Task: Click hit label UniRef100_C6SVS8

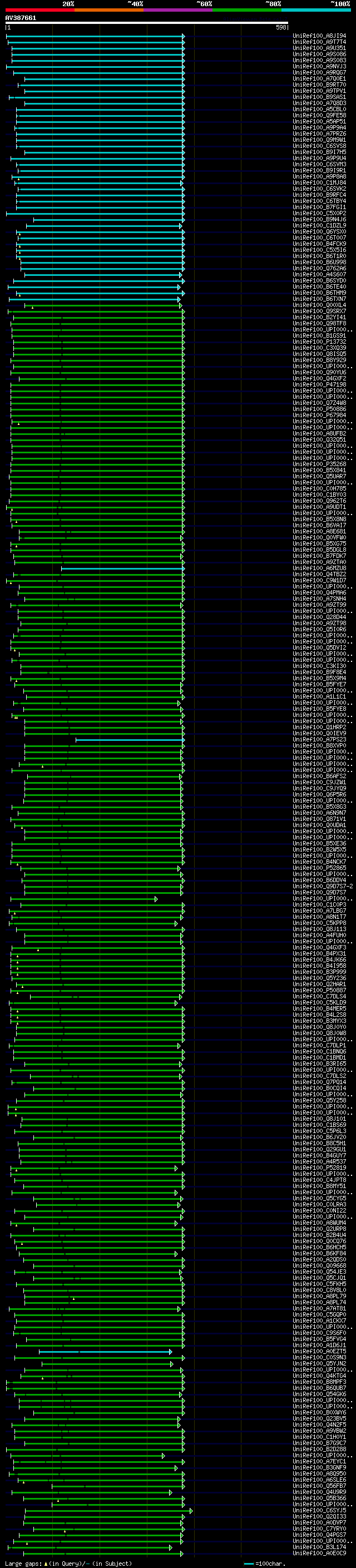Action: [x=319, y=146]
